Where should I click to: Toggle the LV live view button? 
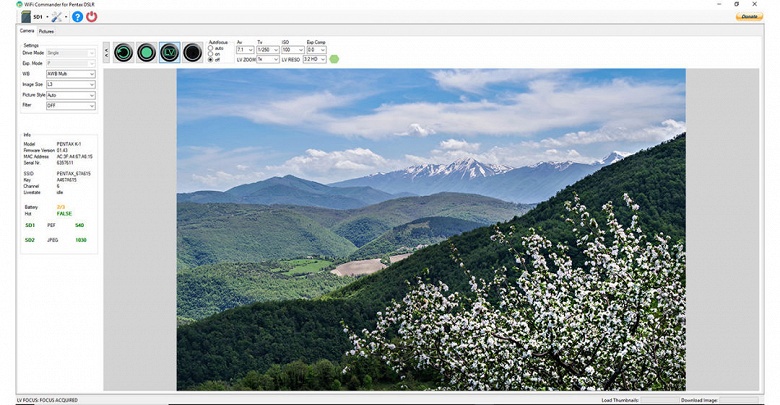click(x=170, y=52)
